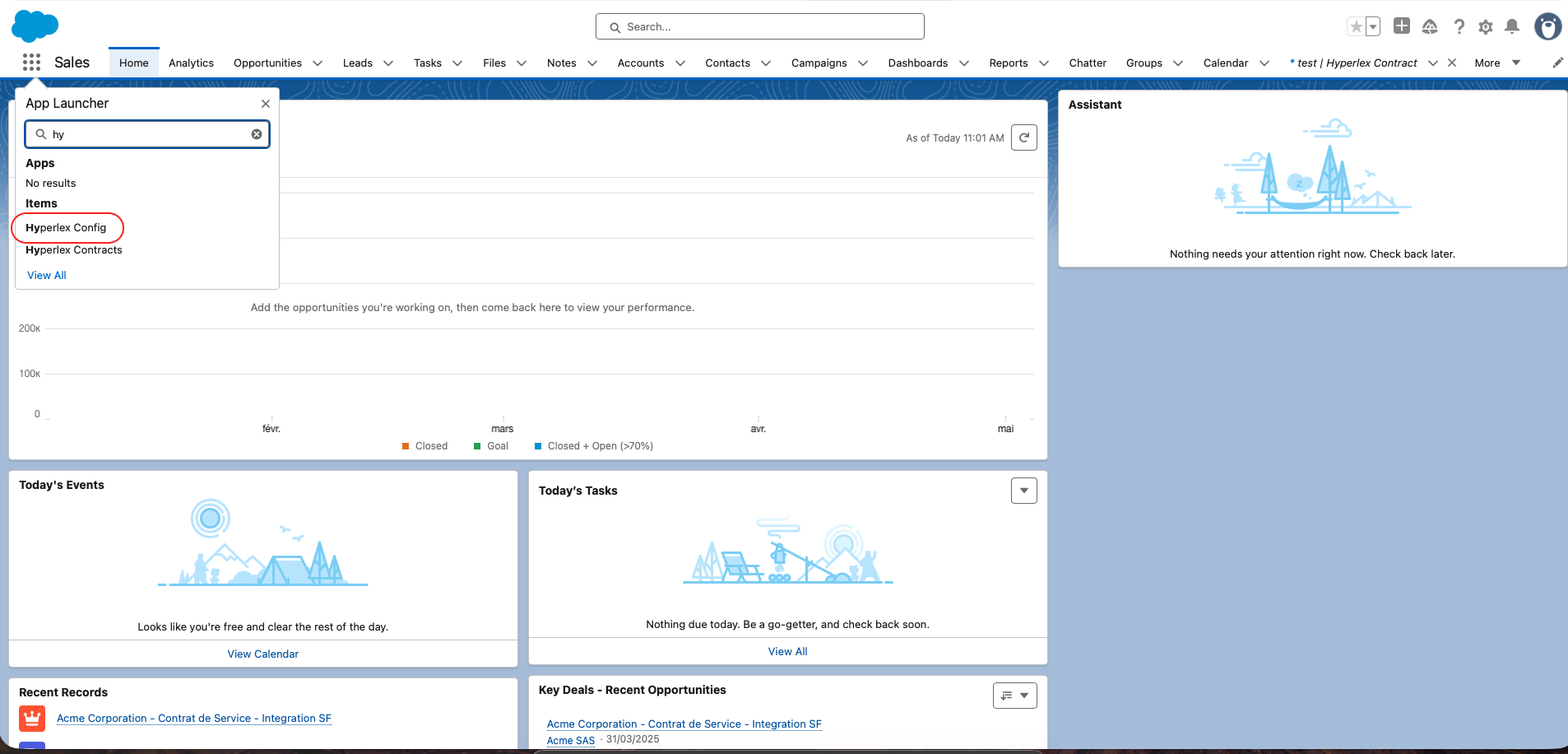
Task: Show notifications via the bell icon
Action: pyautogui.click(x=1512, y=26)
